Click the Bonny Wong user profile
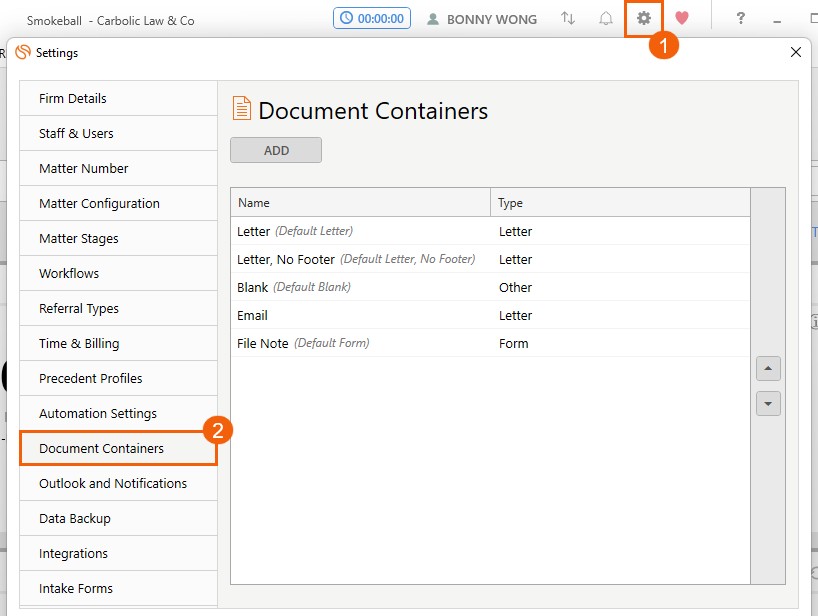 coord(482,19)
